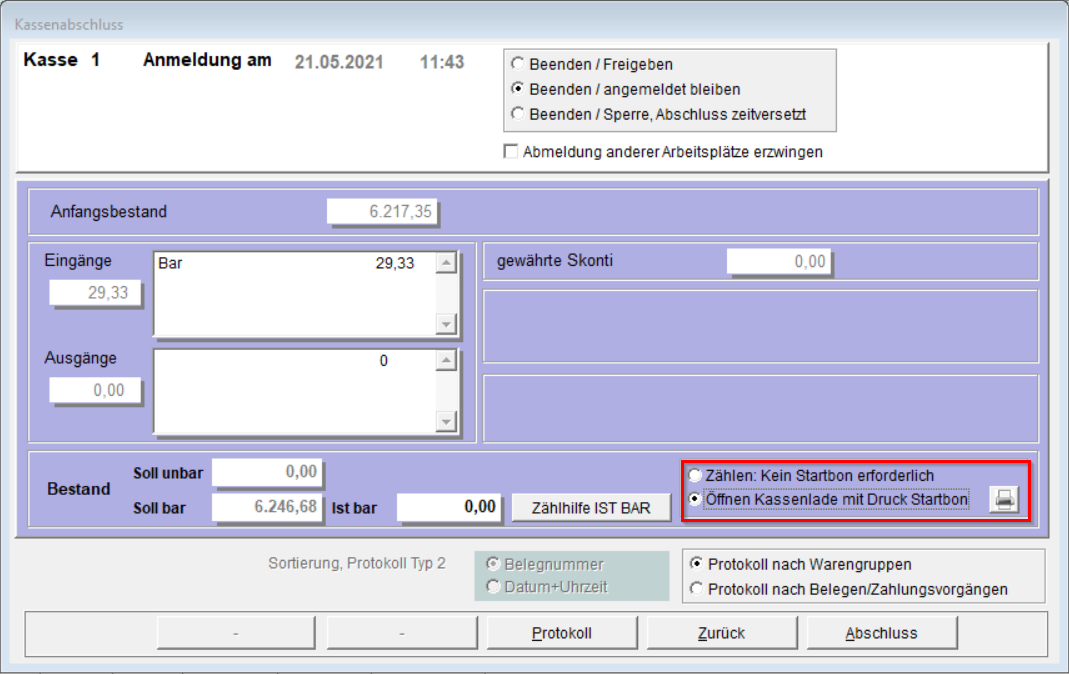1069x674 pixels.
Task: Go back with the Zurück button
Action: (721, 633)
